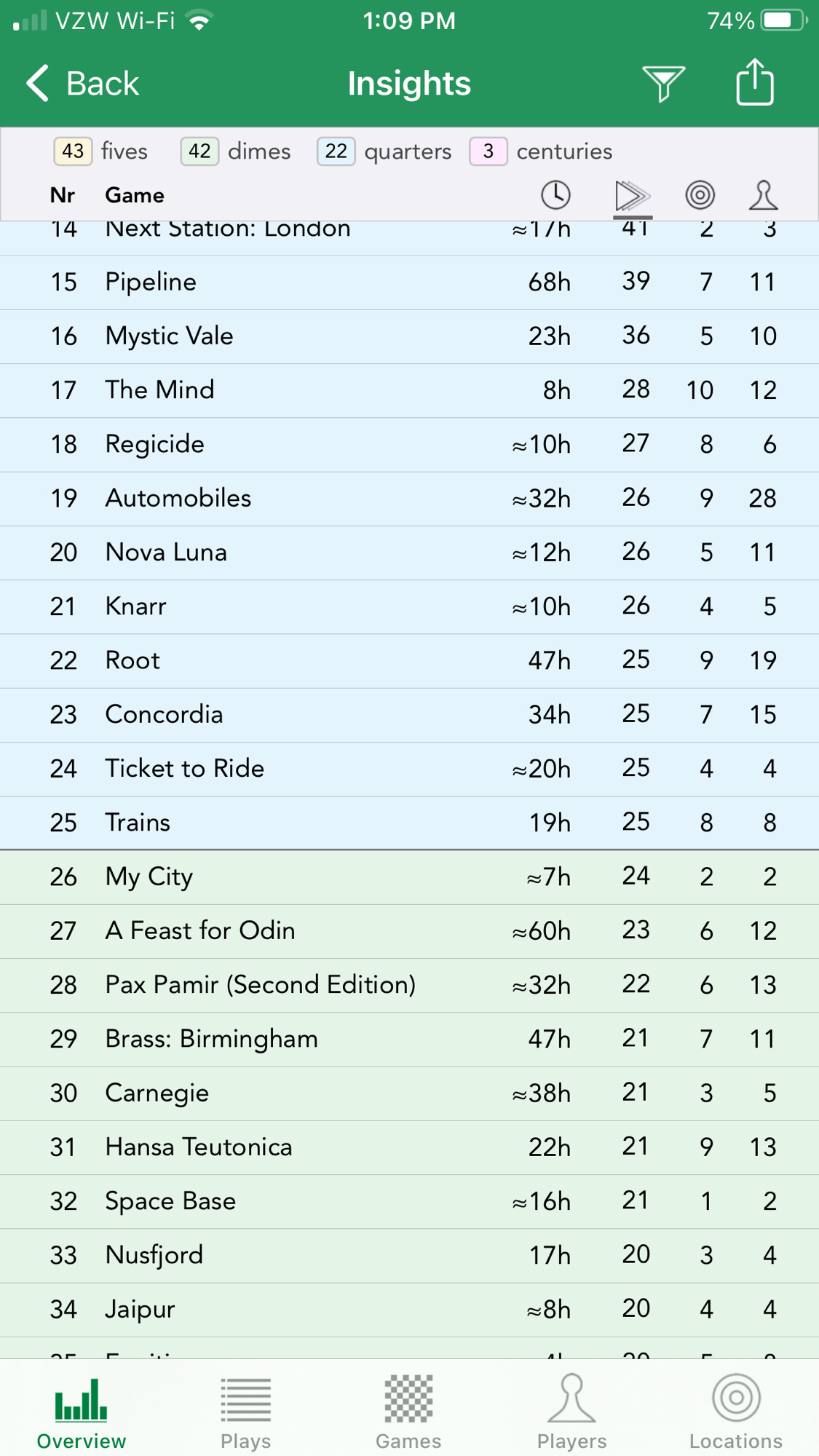Tap the 42 dimes badge
Screen dimensions: 819x1456
tap(199, 151)
